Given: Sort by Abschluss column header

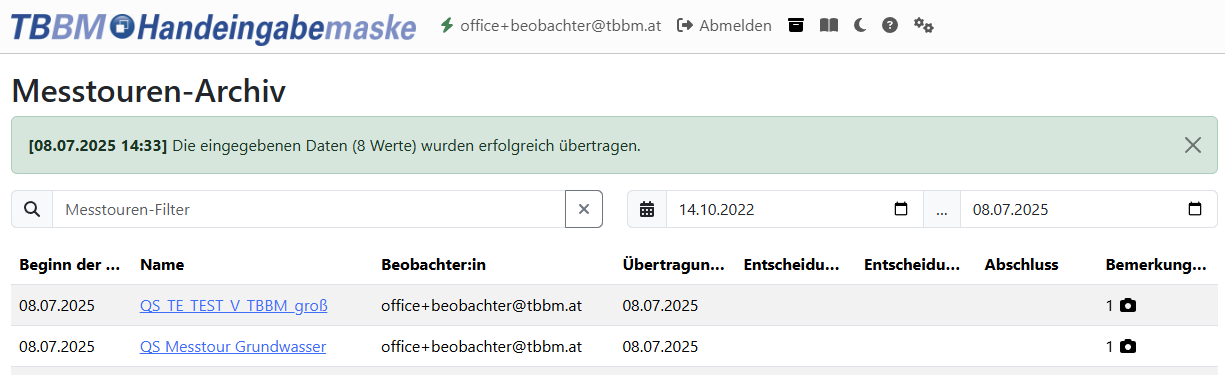Looking at the screenshot, I should (x=1021, y=265).
